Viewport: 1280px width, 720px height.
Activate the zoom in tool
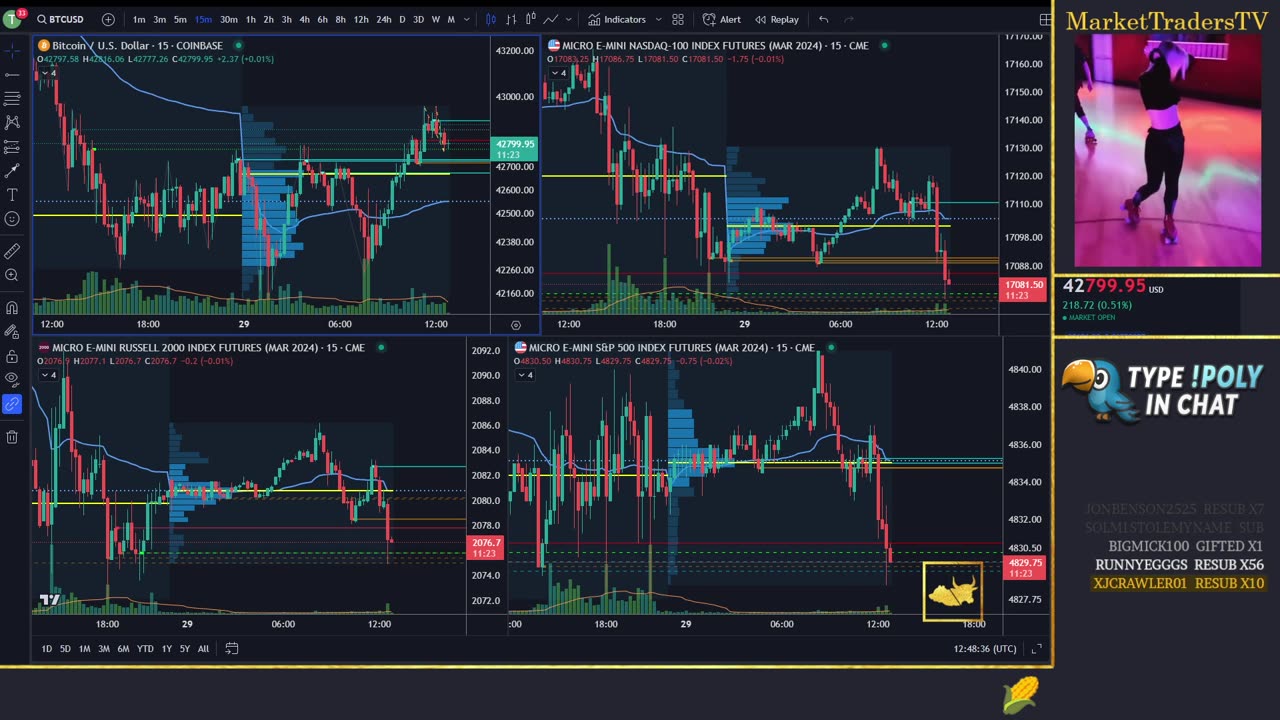tap(12, 275)
